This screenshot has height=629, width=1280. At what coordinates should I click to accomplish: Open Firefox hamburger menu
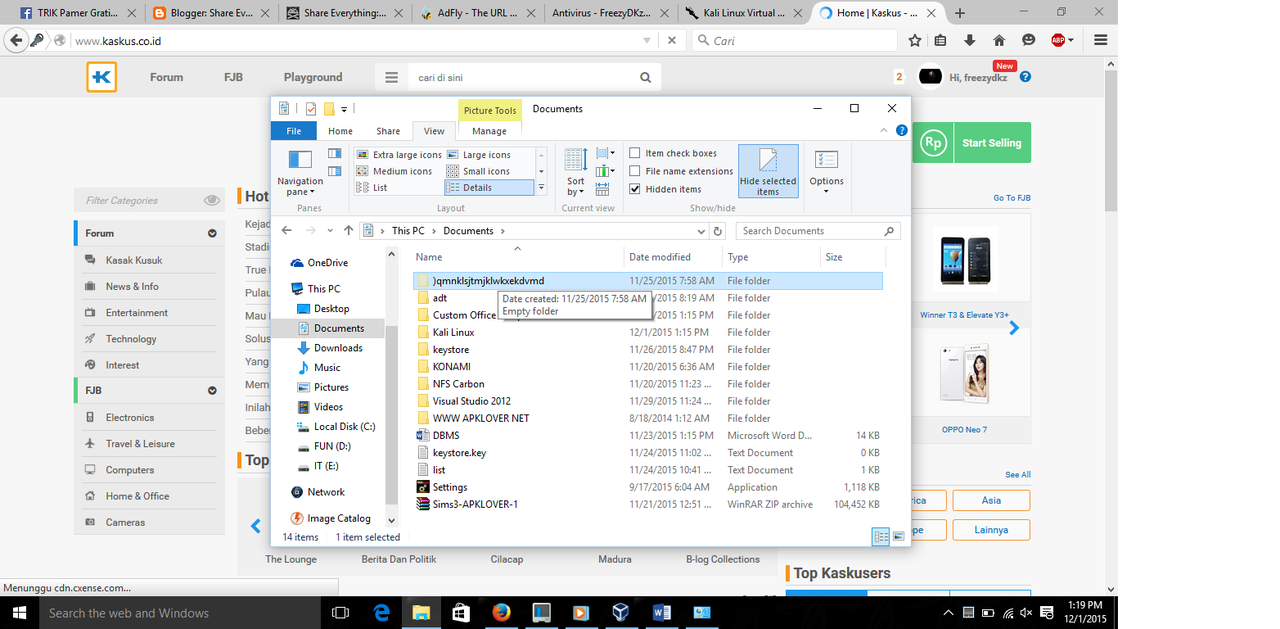[1101, 41]
